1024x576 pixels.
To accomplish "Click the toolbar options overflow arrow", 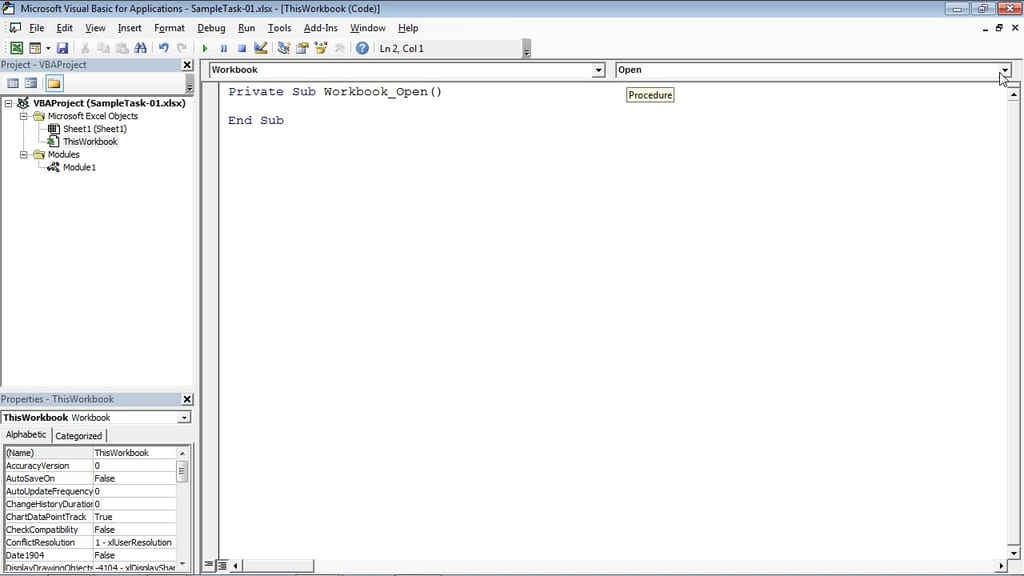I will [x=526, y=50].
